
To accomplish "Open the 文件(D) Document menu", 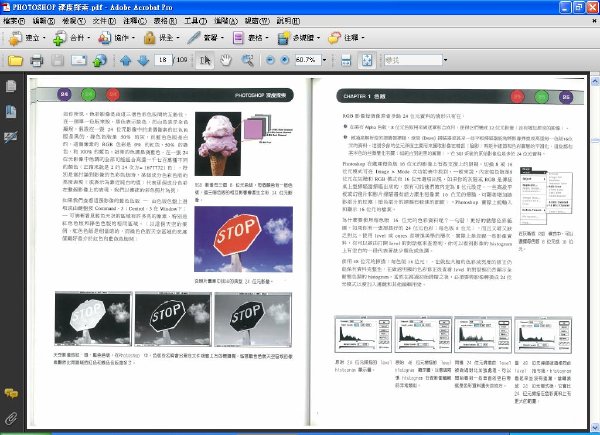I will tap(104, 21).
